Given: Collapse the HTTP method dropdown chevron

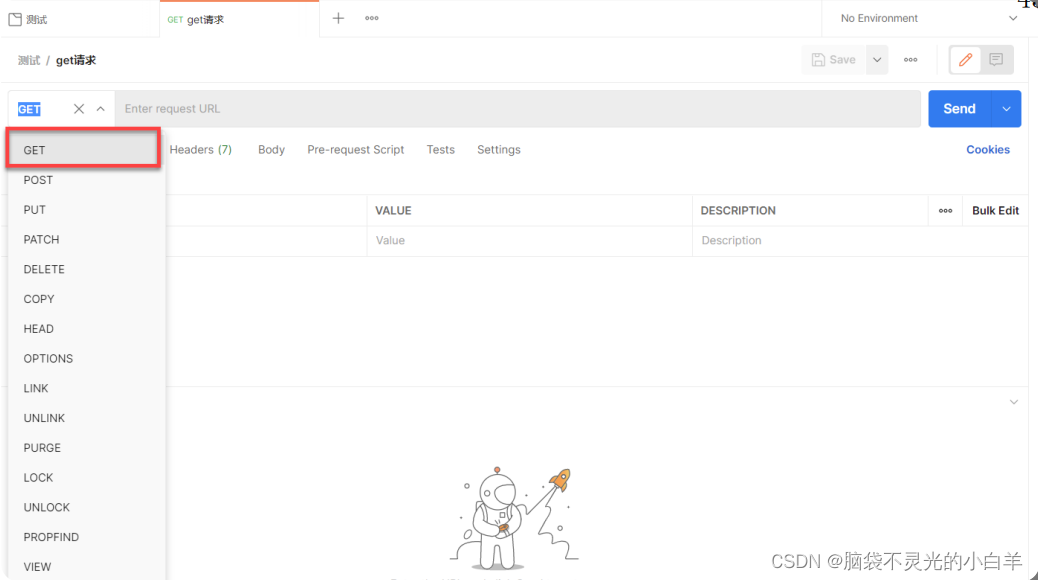Looking at the screenshot, I should coord(101,109).
